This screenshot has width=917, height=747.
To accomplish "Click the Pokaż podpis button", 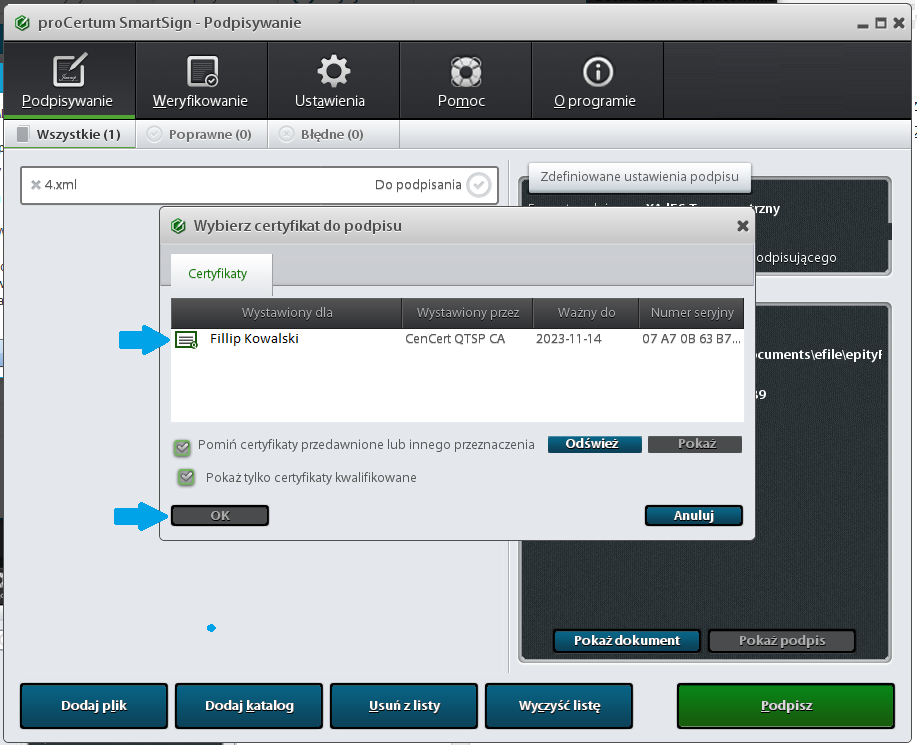I will click(782, 641).
